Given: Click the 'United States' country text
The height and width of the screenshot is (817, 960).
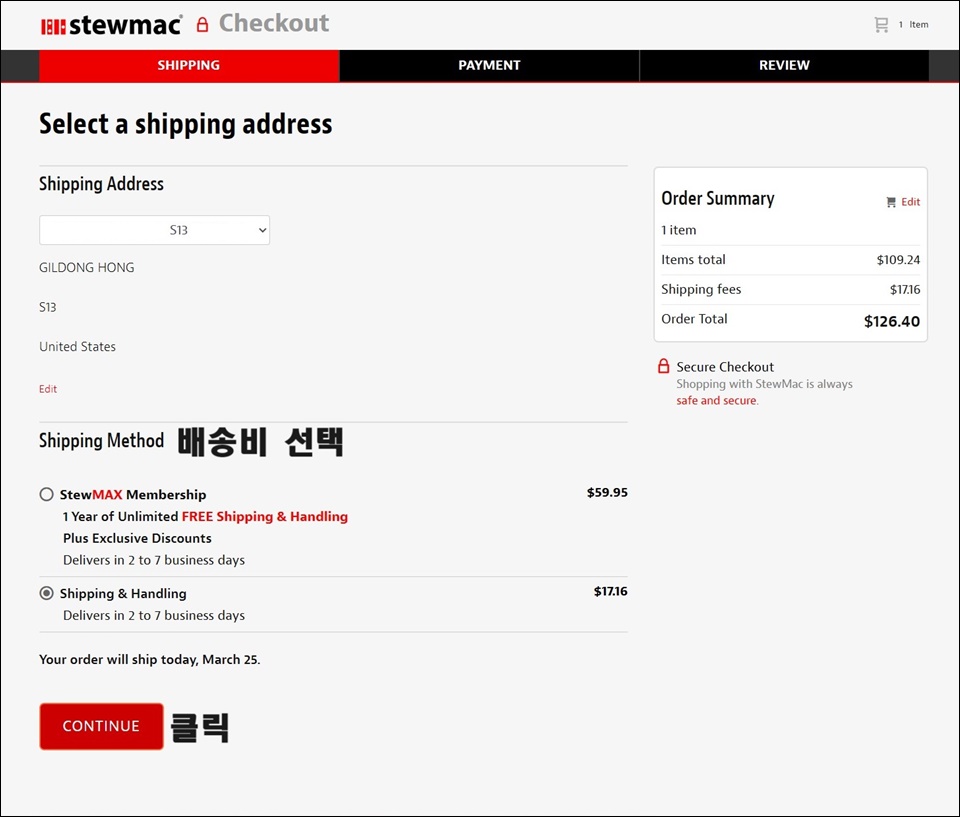Looking at the screenshot, I should (x=78, y=347).
